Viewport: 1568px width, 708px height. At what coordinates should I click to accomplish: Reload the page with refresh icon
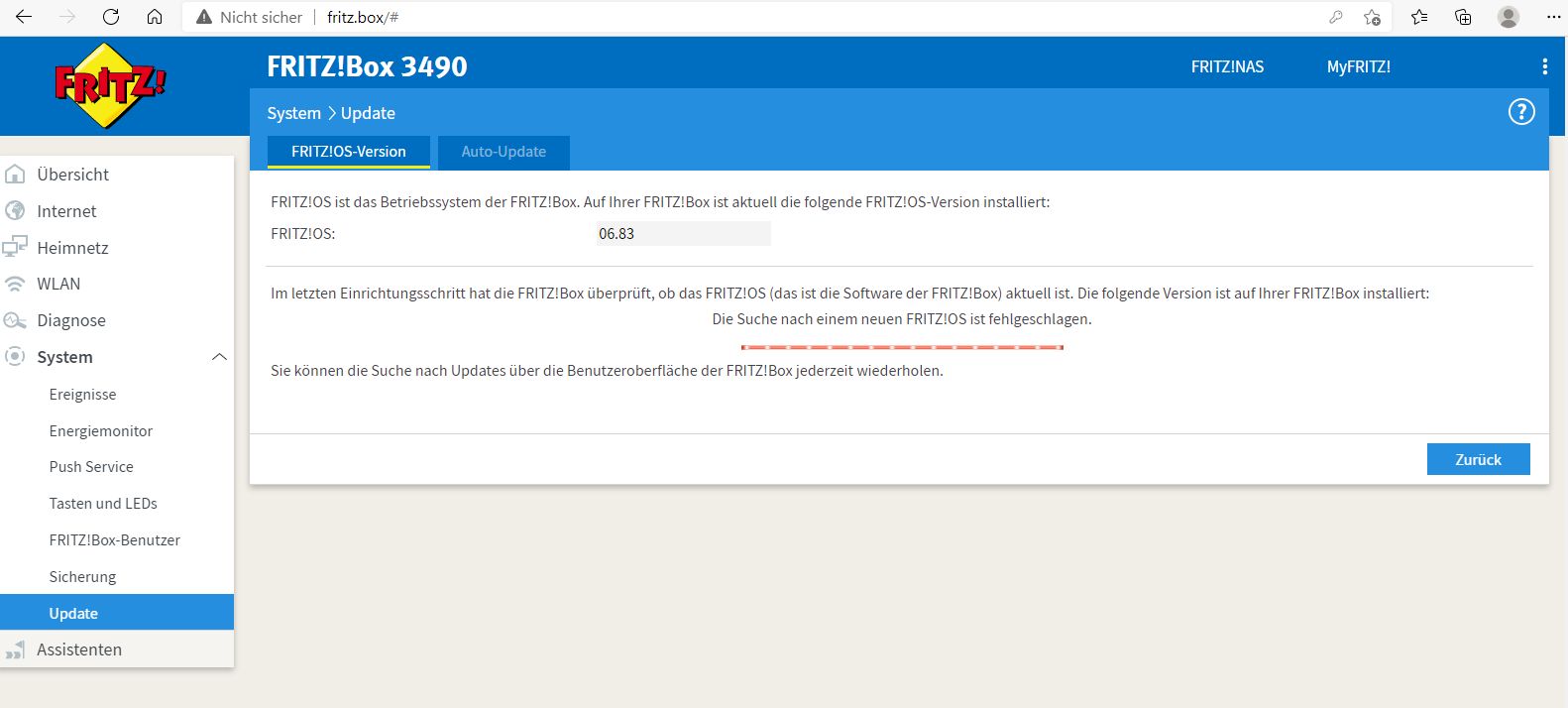point(111,17)
